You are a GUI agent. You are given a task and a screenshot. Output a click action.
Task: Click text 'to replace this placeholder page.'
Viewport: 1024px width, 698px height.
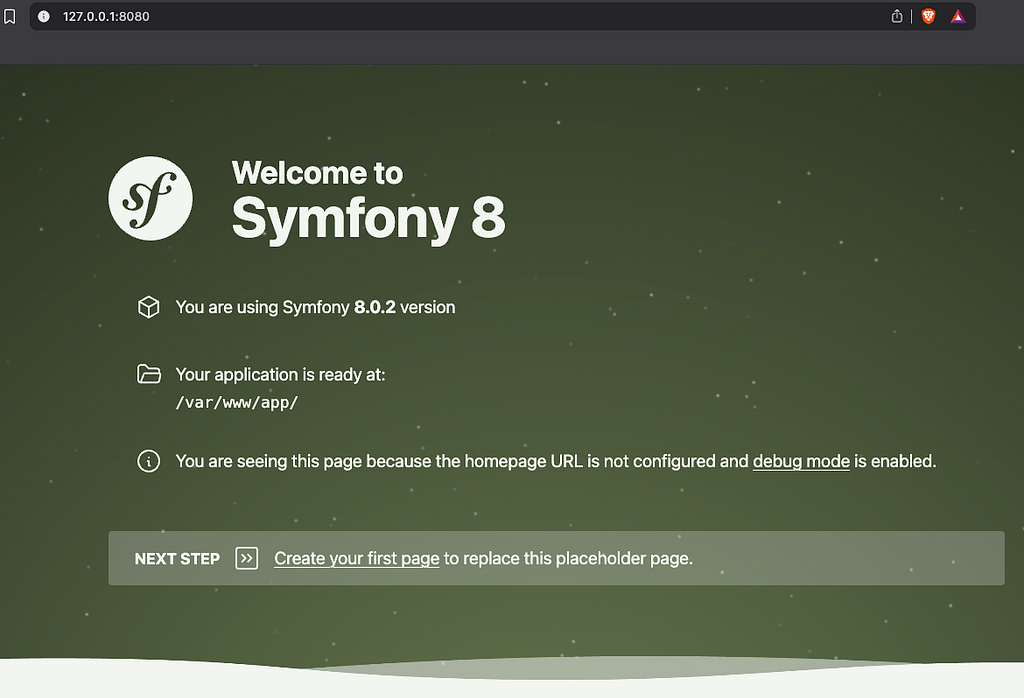(x=568, y=559)
